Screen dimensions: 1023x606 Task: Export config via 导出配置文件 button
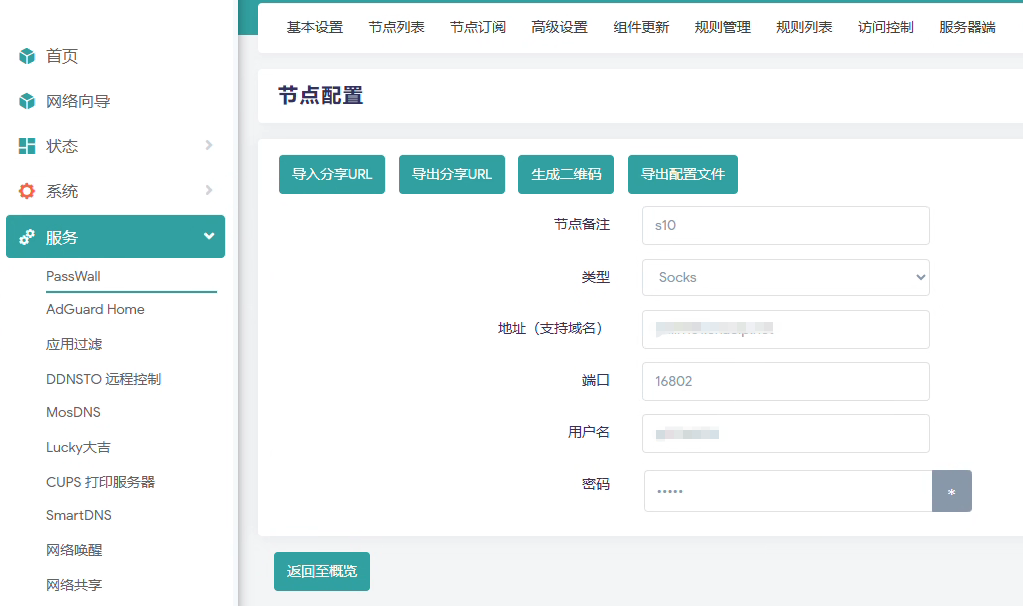682,174
